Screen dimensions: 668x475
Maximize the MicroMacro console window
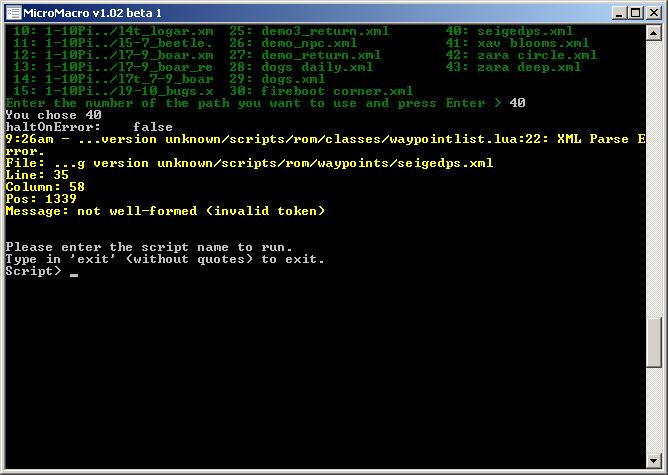click(x=635, y=12)
